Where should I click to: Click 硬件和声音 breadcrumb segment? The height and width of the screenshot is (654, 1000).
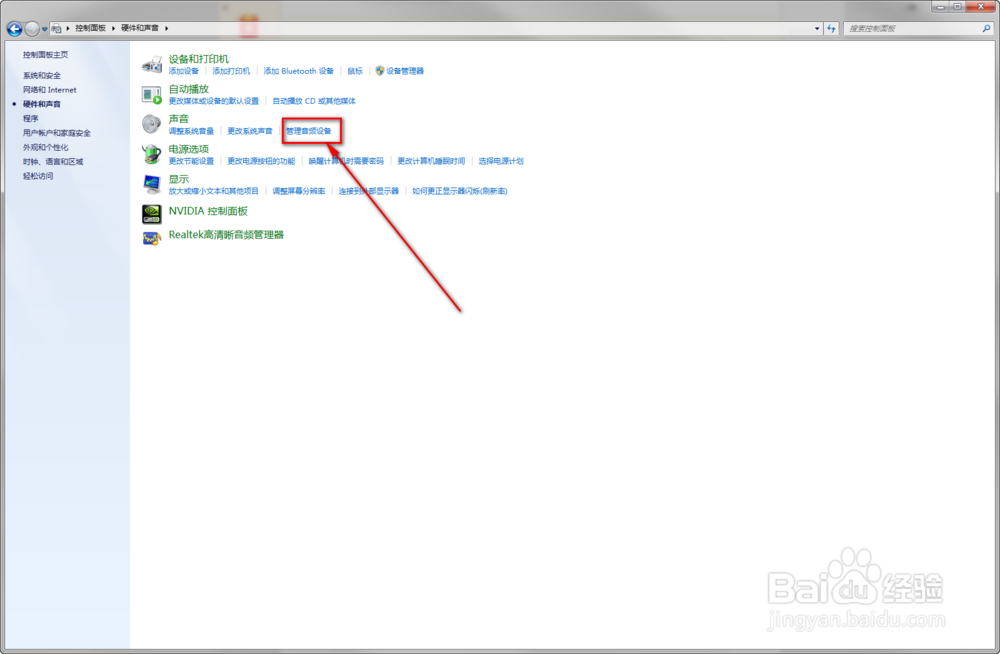140,28
